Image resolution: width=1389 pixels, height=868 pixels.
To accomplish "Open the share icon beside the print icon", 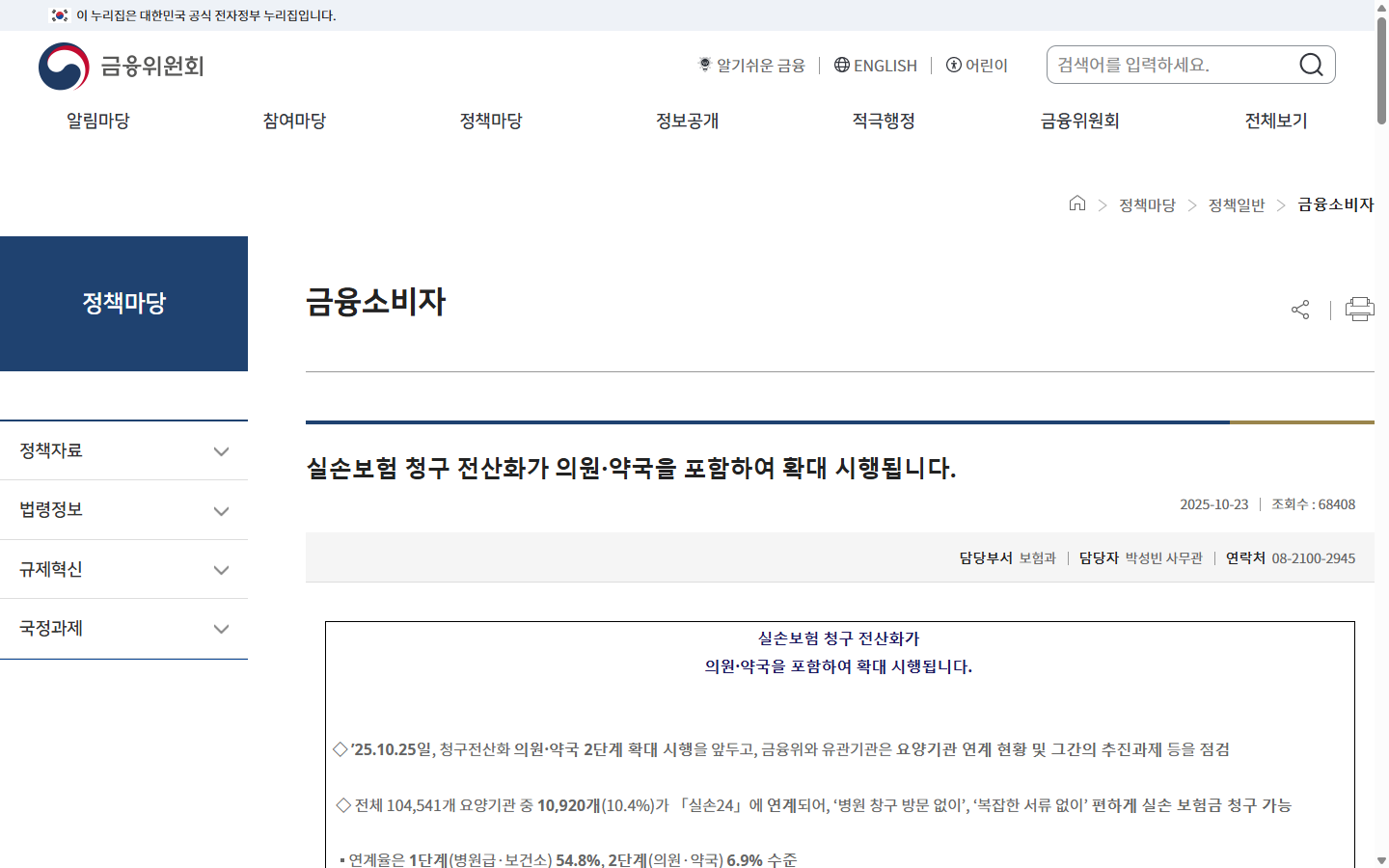I will [x=1300, y=310].
